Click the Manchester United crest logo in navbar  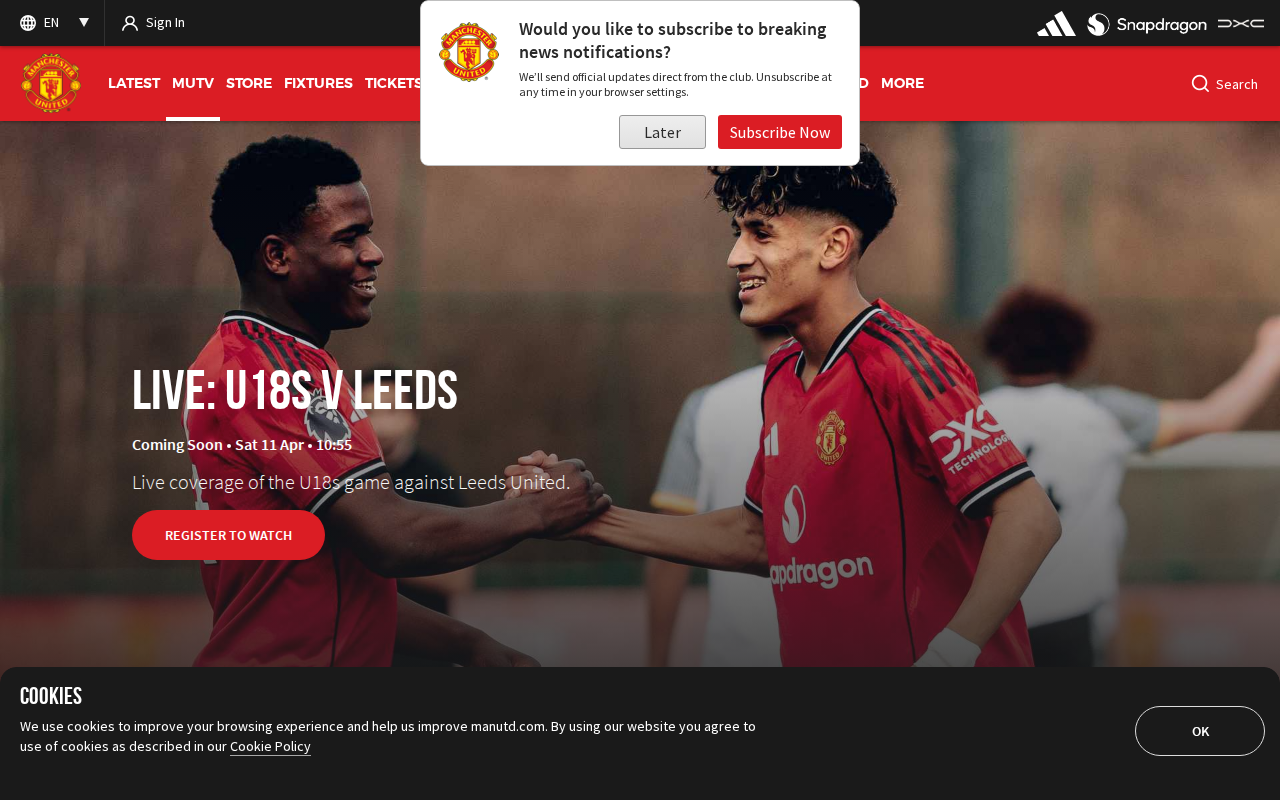coord(51,83)
